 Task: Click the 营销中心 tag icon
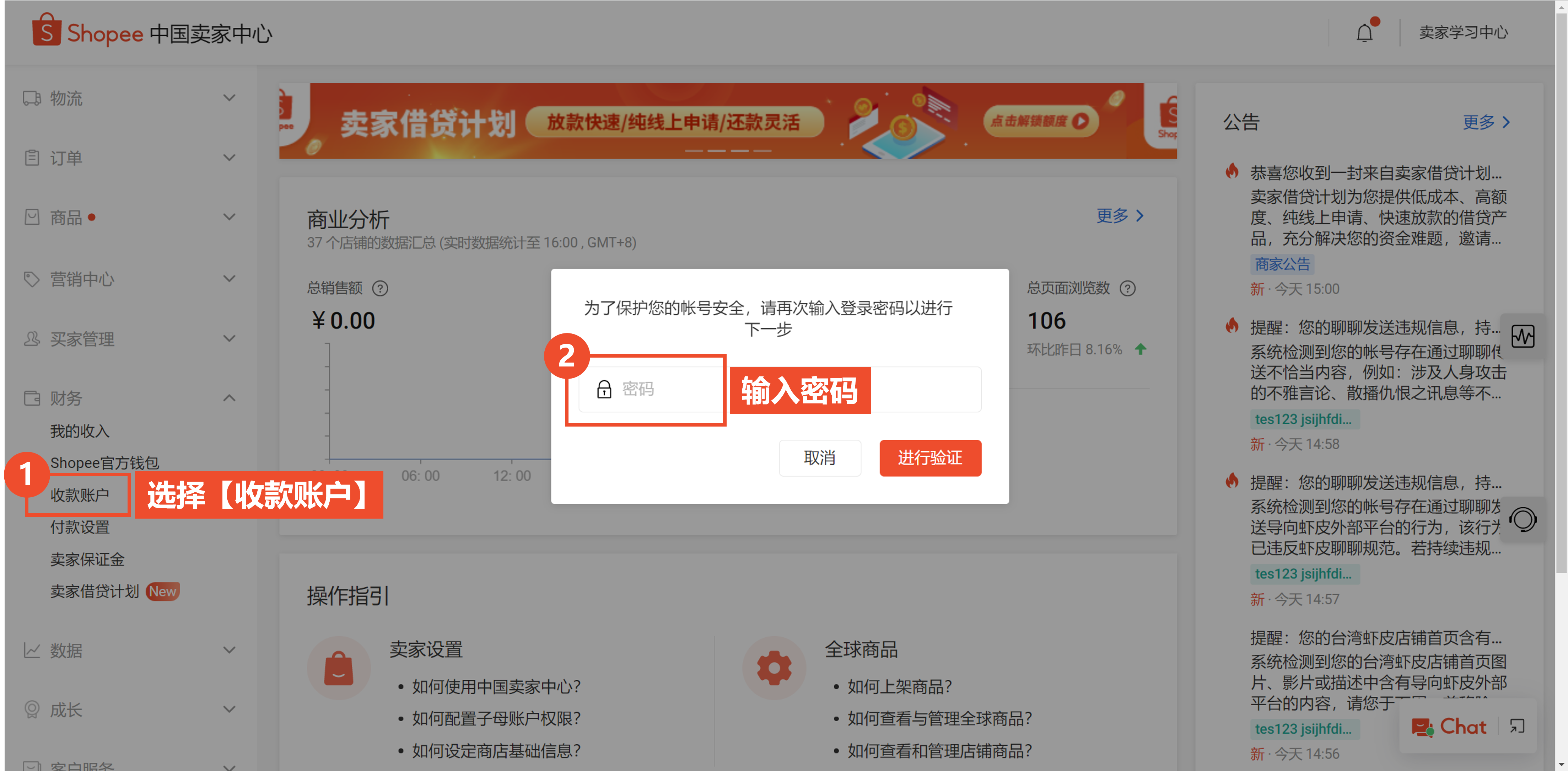tap(32, 279)
